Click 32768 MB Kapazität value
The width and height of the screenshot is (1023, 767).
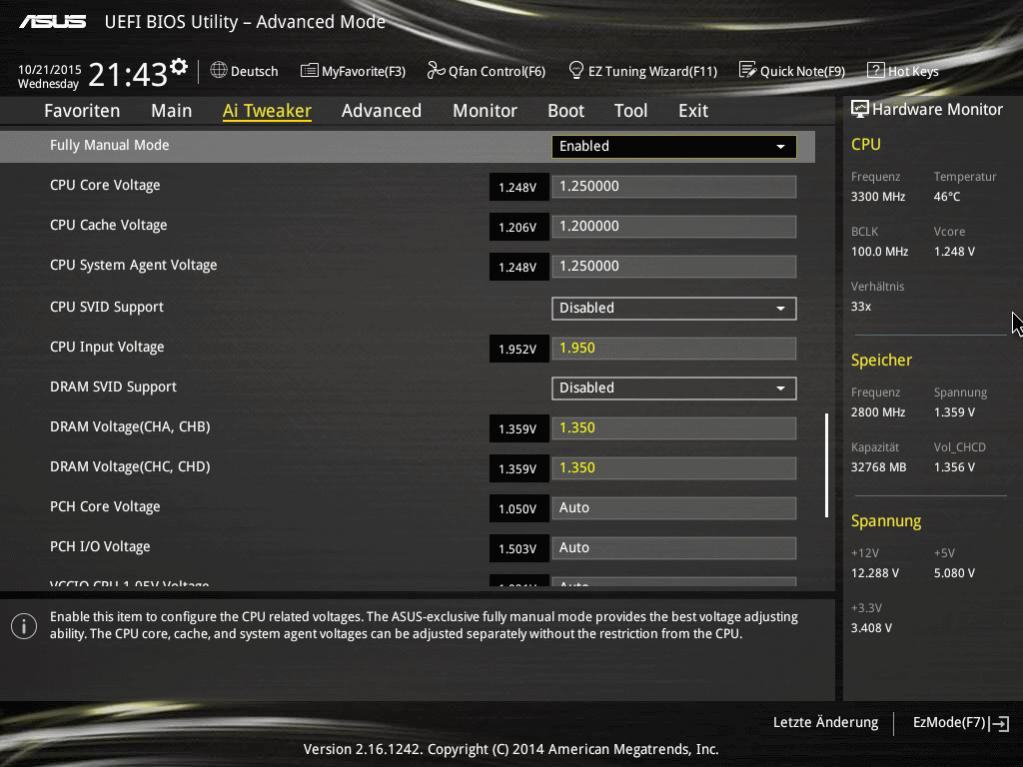point(879,467)
